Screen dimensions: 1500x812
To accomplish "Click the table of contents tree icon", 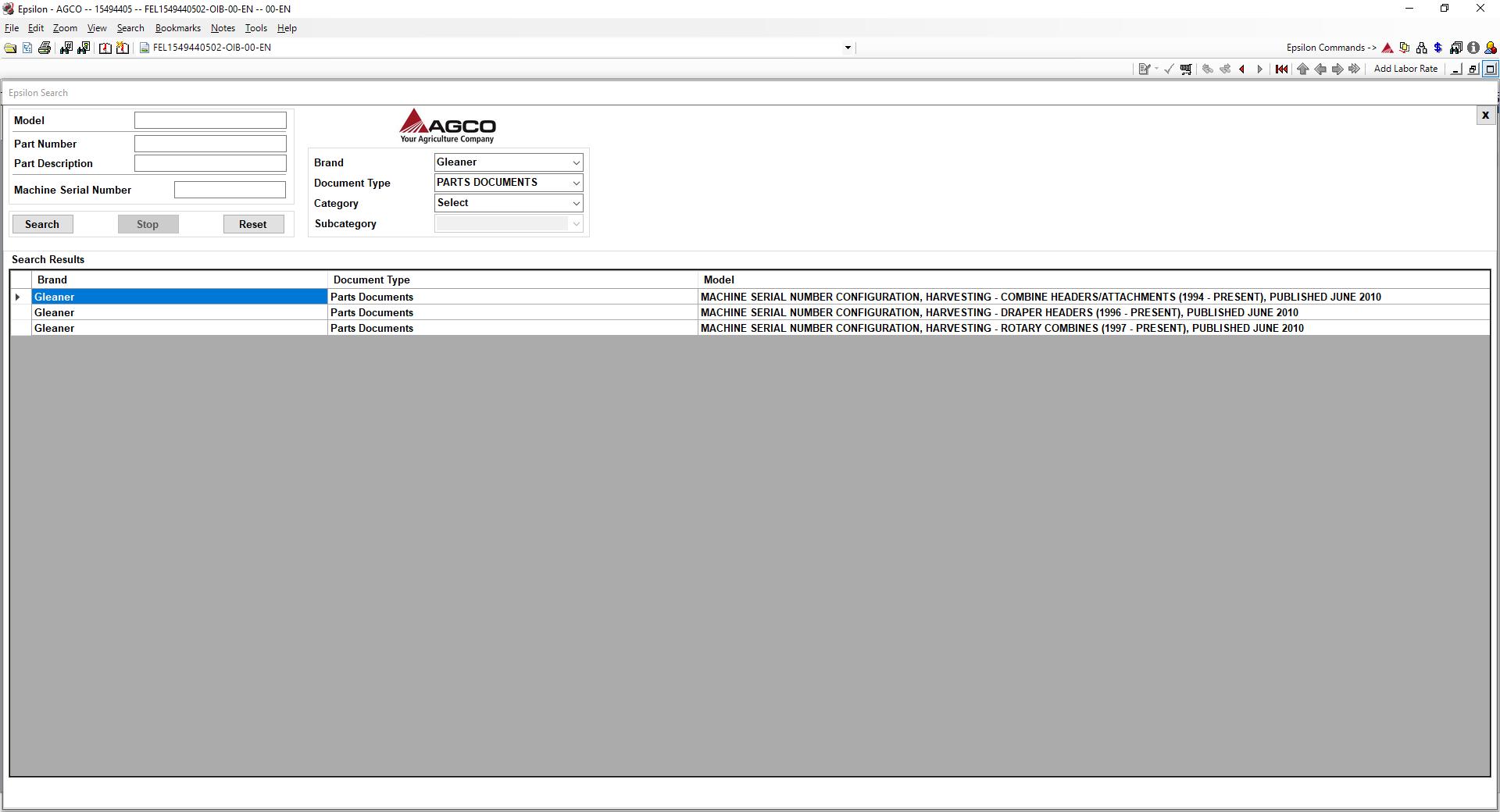I will (x=27, y=48).
